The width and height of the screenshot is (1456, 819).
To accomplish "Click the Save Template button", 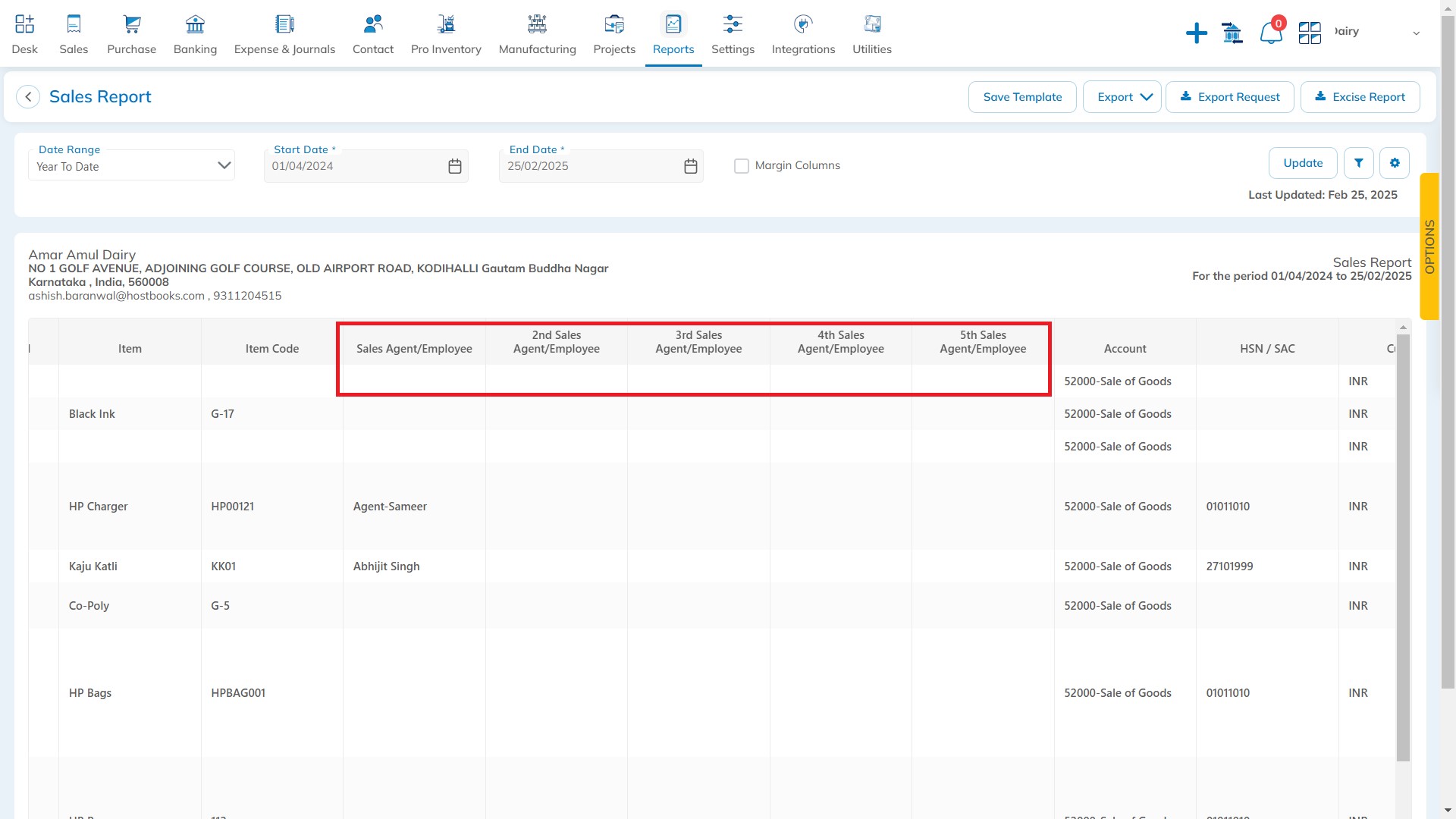I will pos(1022,97).
